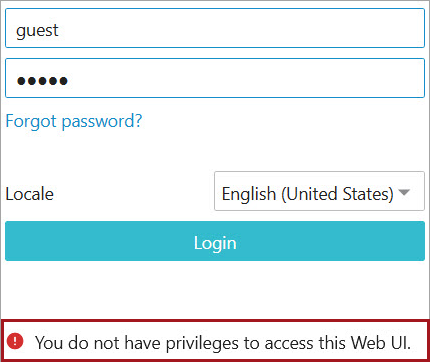Viewport: 430px width, 362px height.
Task: Click the red-bordered error notification banner
Action: click(x=215, y=341)
